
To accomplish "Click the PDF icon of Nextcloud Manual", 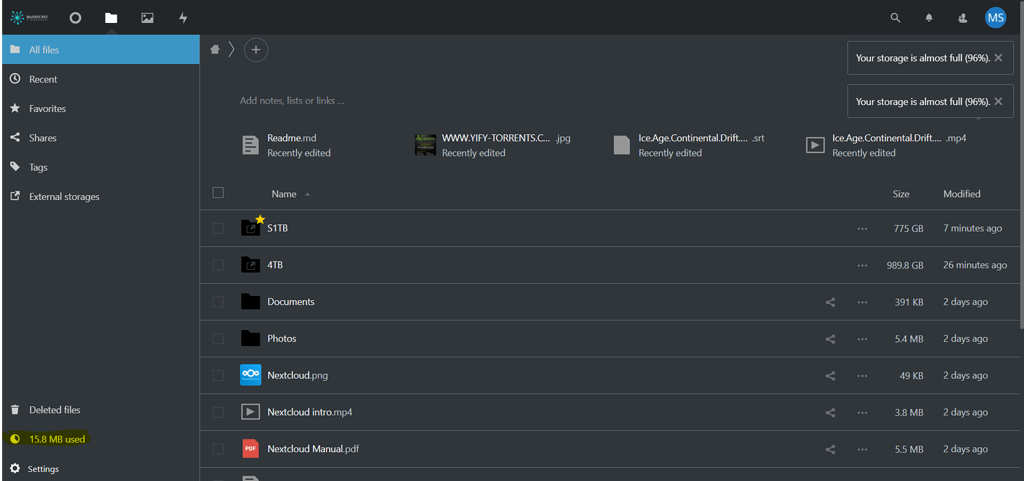I will click(x=250, y=449).
